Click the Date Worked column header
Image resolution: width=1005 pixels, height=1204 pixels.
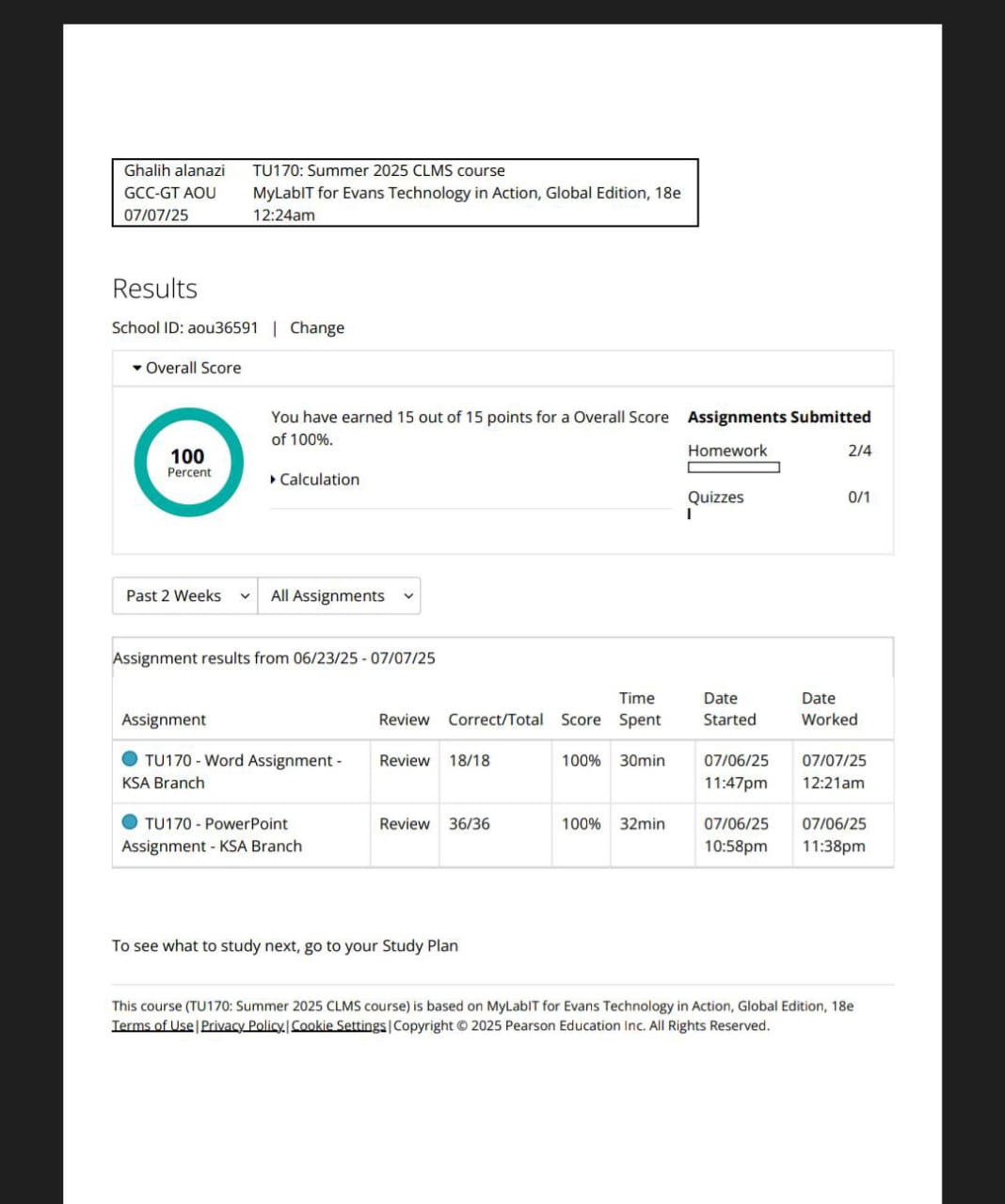829,709
